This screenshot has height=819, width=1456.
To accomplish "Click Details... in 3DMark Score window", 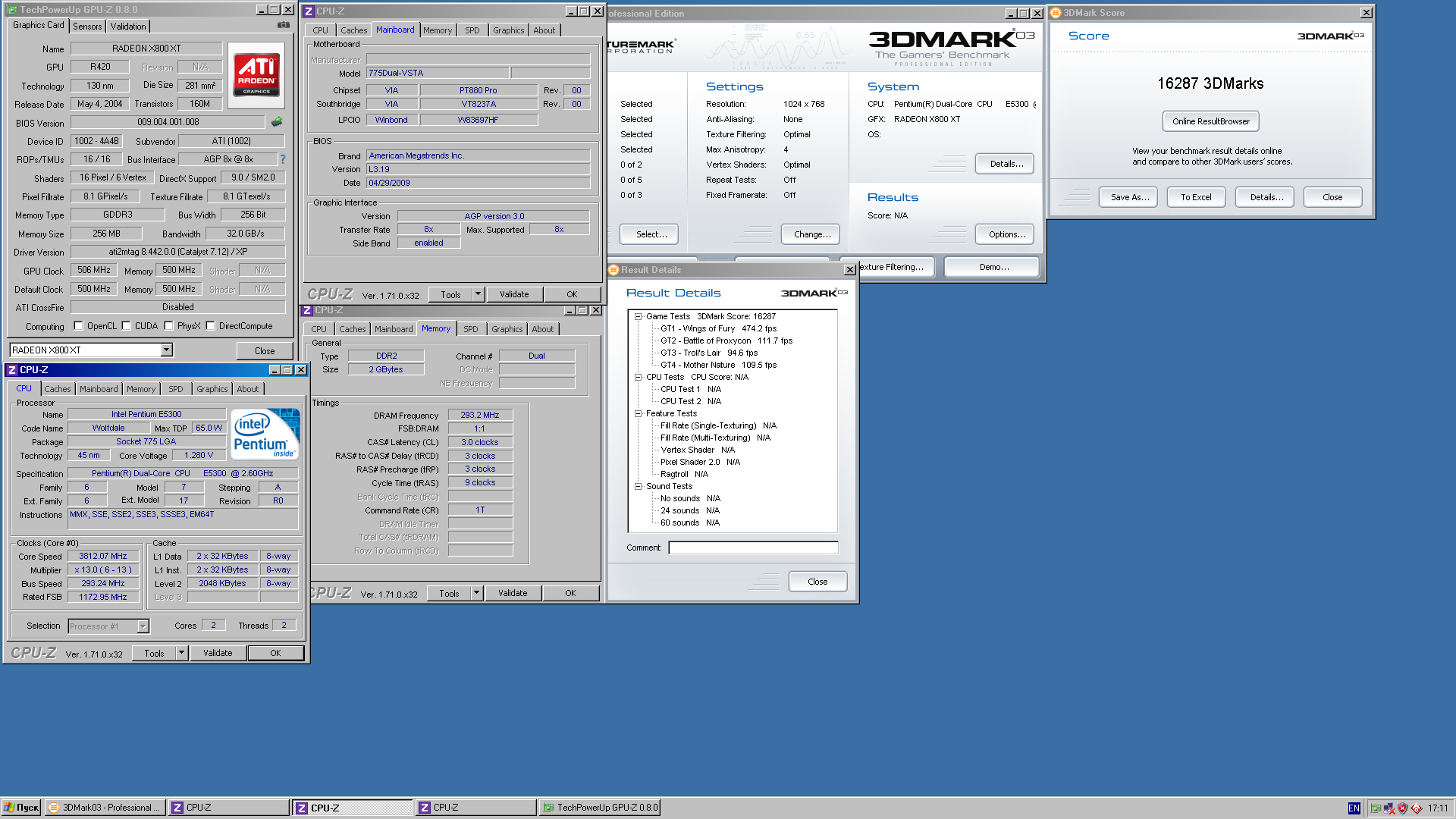I will click(x=1266, y=197).
